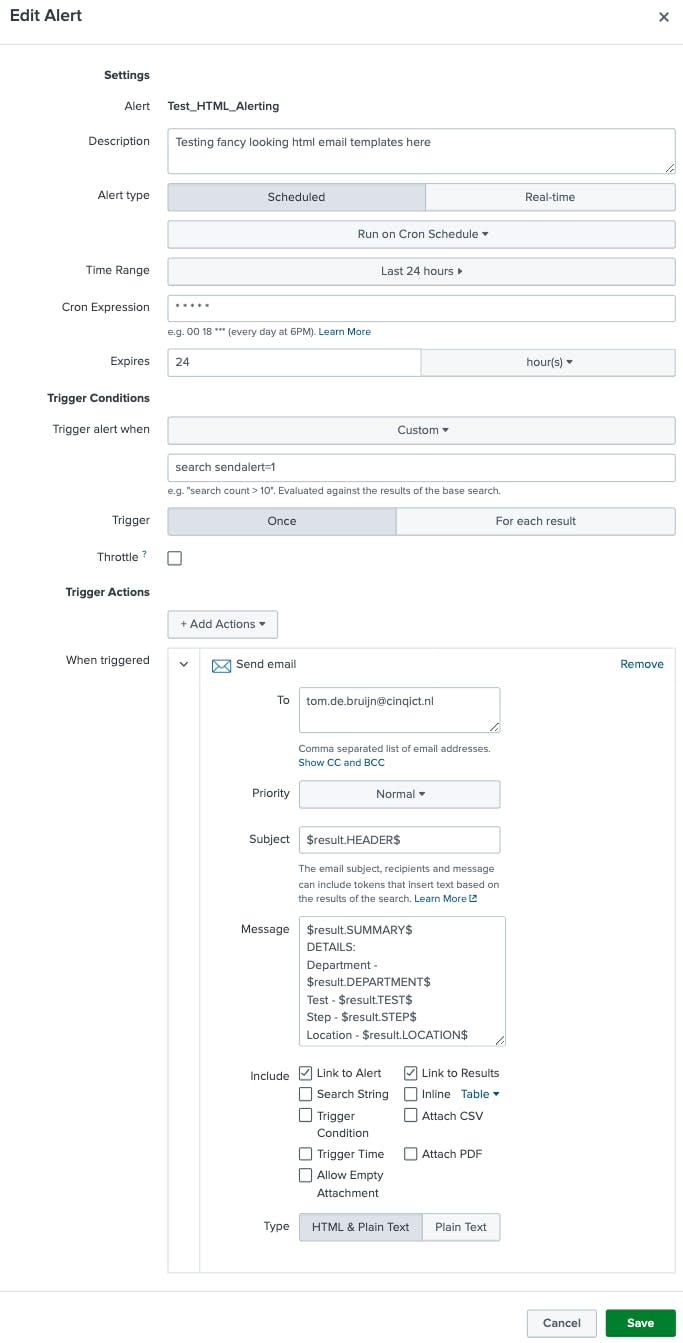
Task: Enable the Throttle checkbox
Action: point(175,558)
